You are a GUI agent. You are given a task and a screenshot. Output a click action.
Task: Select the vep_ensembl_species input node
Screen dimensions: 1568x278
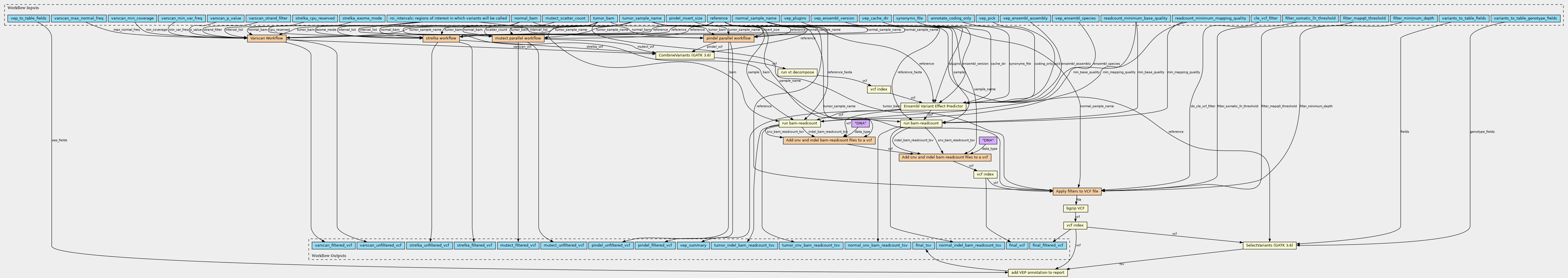pos(1075,18)
